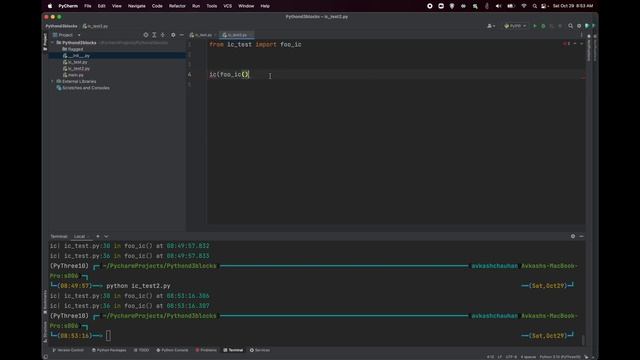Image resolution: width=640 pixels, height=360 pixels.
Task: Open Terminal panel settings gear
Action: tap(573, 236)
